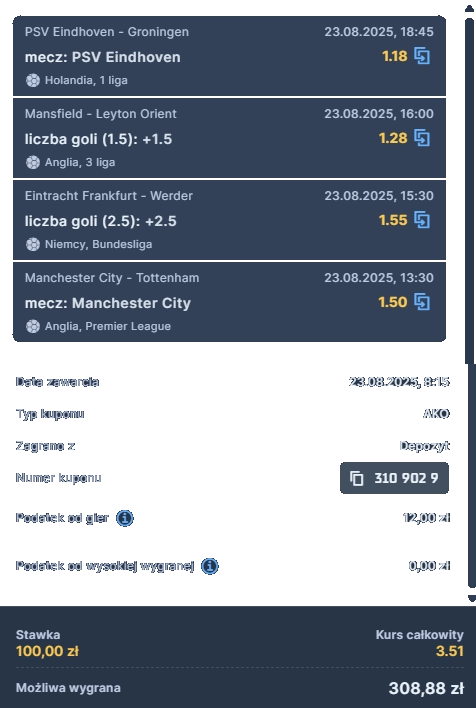Click the Kurs całkowity 3.51 value
This screenshot has height=708, width=476.
coord(450,651)
